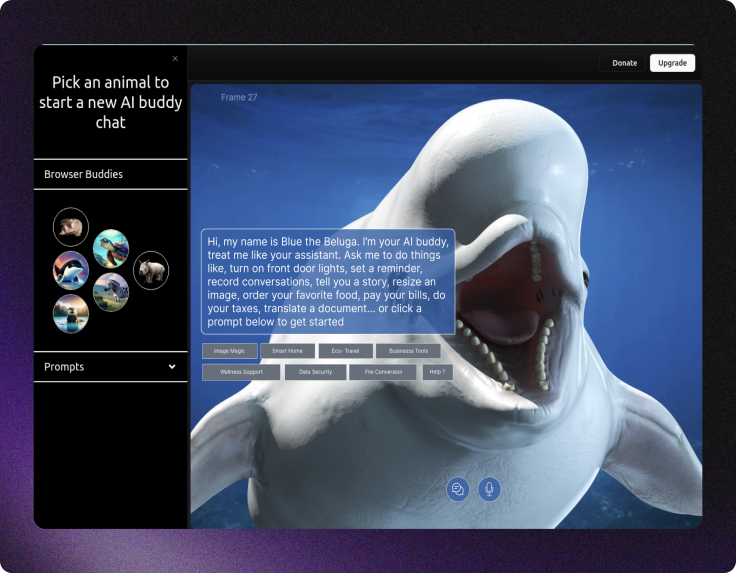Close the sidebar with the X
736x573 pixels.
click(176, 59)
